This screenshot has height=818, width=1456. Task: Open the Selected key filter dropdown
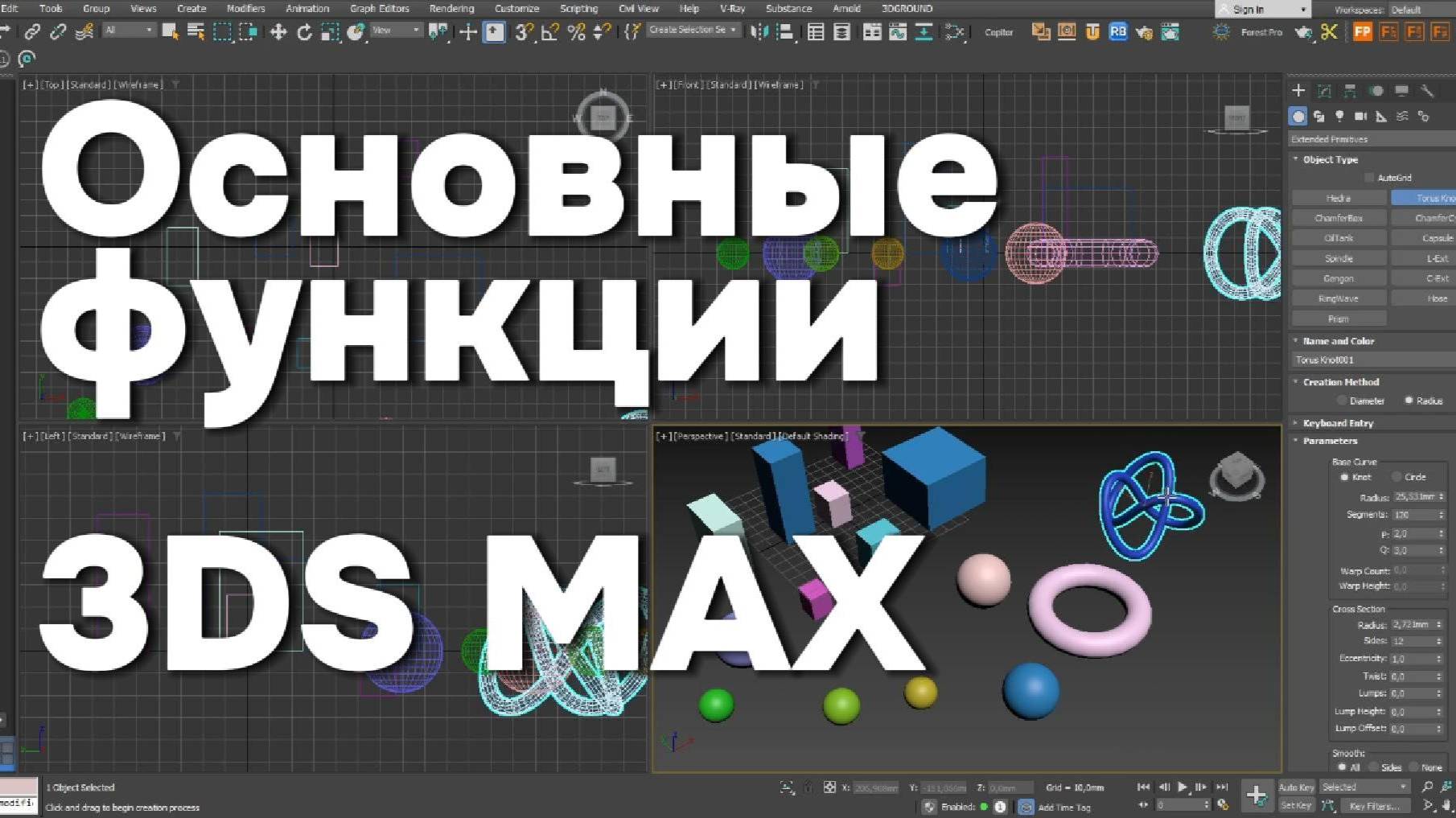[1364, 787]
